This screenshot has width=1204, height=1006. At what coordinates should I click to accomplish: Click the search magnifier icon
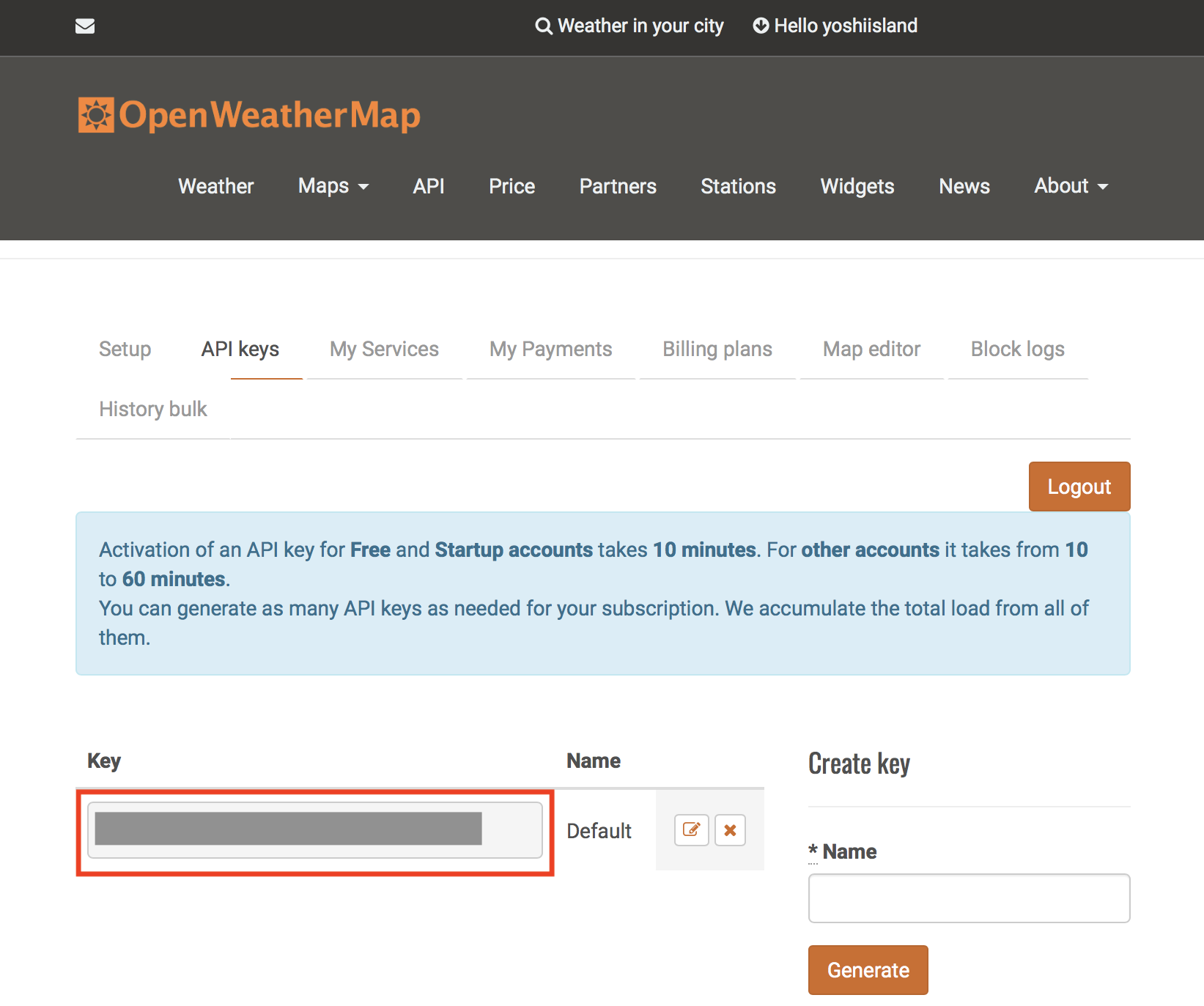click(x=544, y=26)
